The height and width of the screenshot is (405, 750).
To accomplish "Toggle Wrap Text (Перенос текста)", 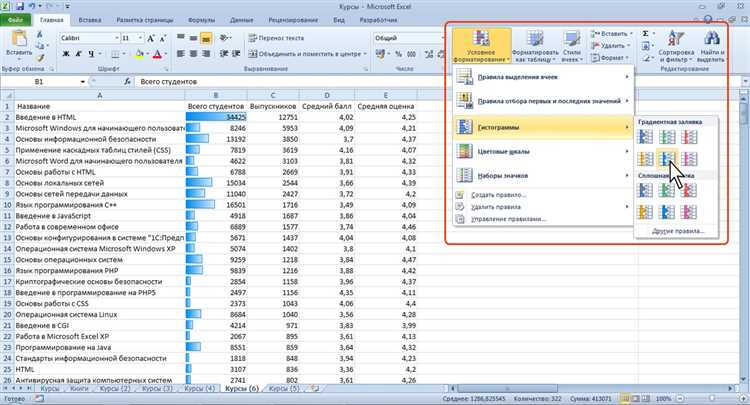I will [276, 38].
